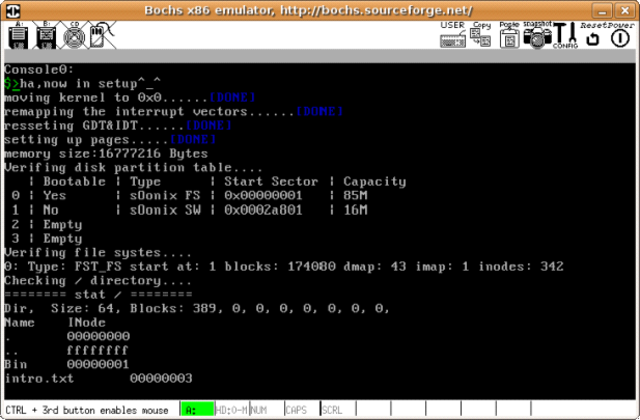Screen dimensions: 640x420
Task: Click the 'Start Sector' column header
Action: click(x=271, y=181)
